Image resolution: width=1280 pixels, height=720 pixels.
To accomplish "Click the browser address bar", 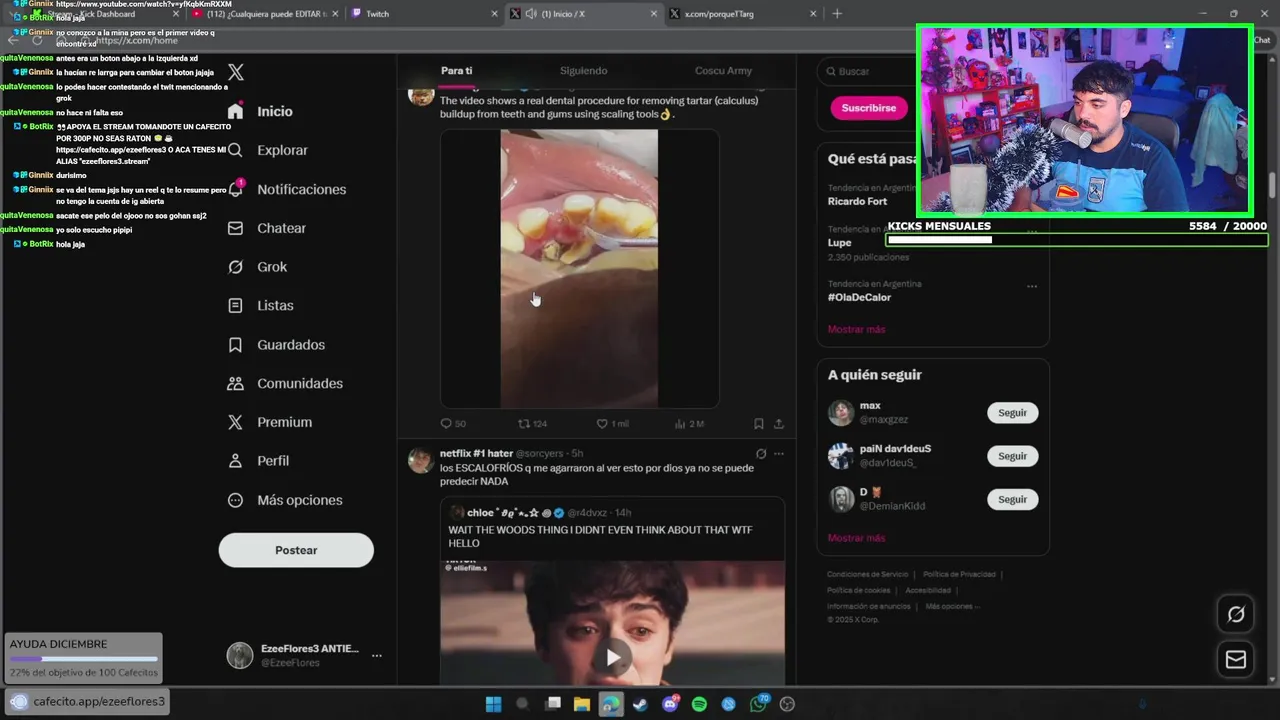I will (x=480, y=41).
